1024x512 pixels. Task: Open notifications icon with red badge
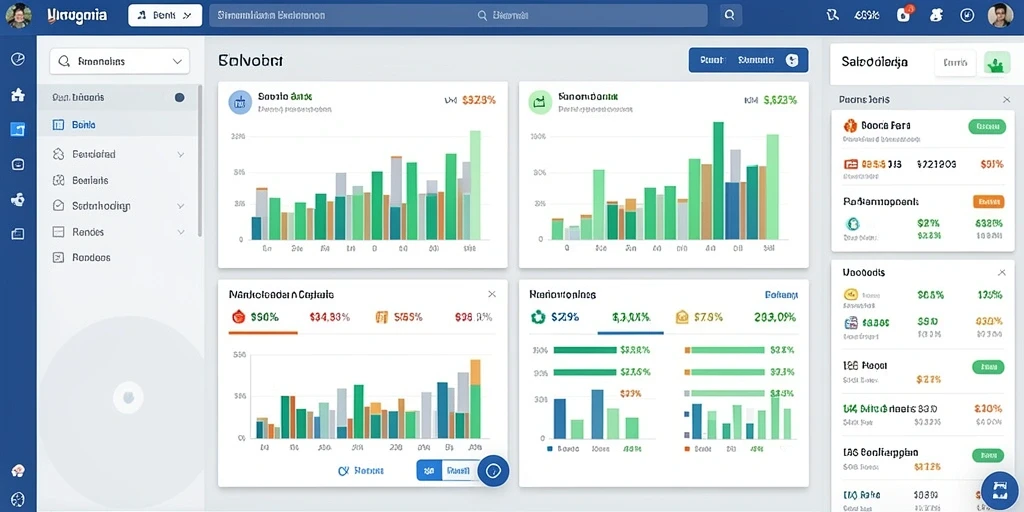click(x=904, y=15)
